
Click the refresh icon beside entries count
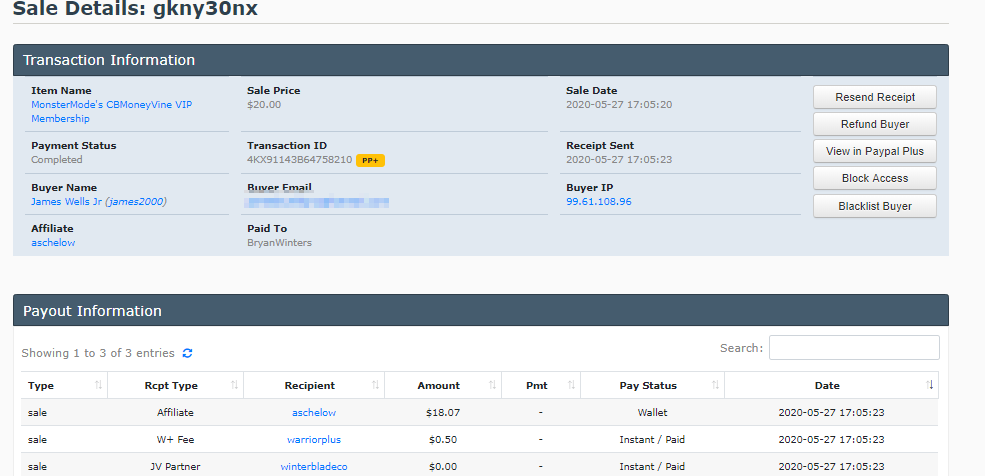(187, 353)
